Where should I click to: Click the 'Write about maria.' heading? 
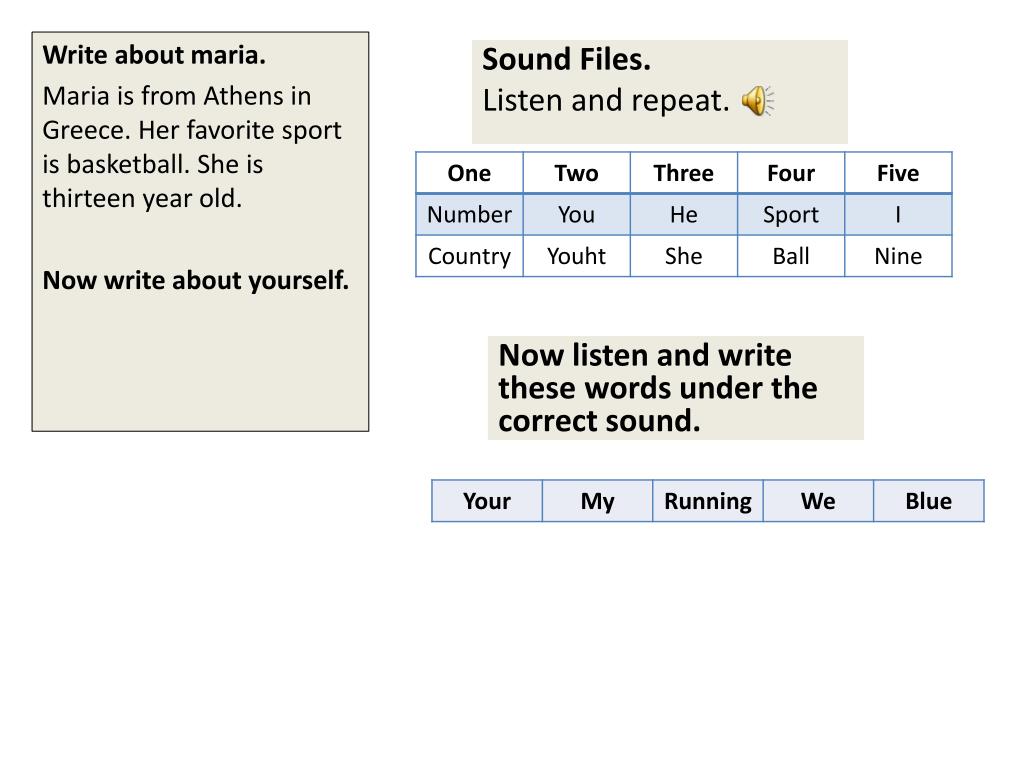[154, 56]
